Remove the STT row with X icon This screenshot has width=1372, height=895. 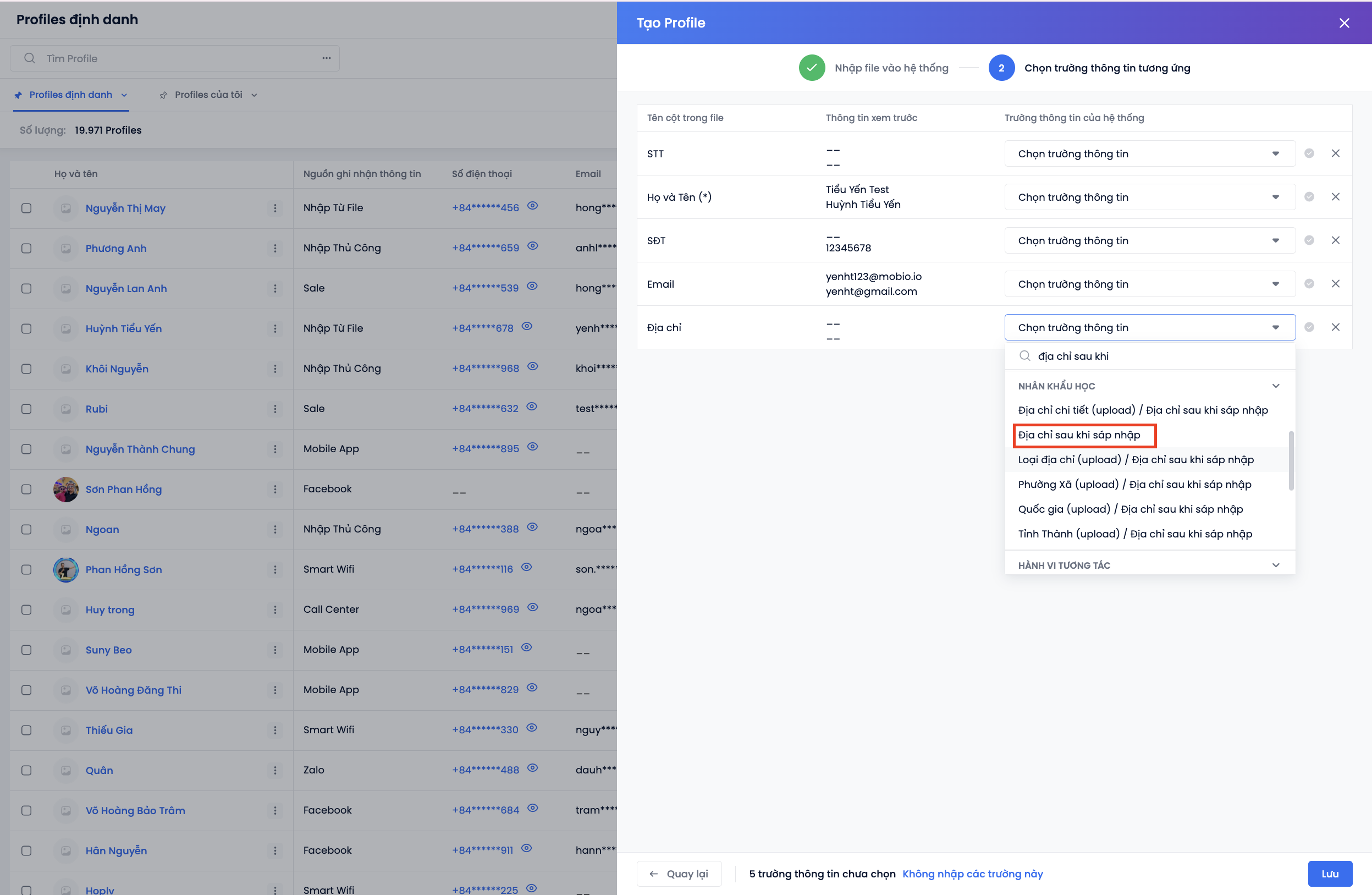coord(1335,153)
